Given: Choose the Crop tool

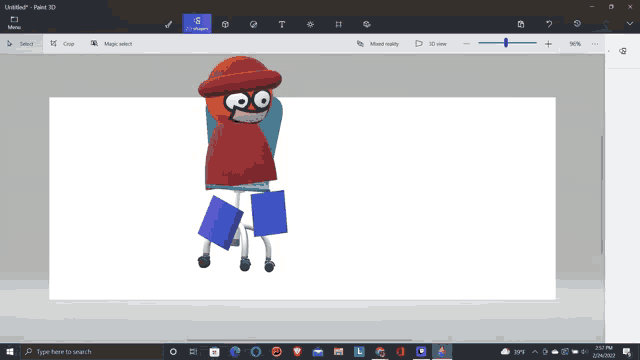Looking at the screenshot, I should (x=62, y=44).
